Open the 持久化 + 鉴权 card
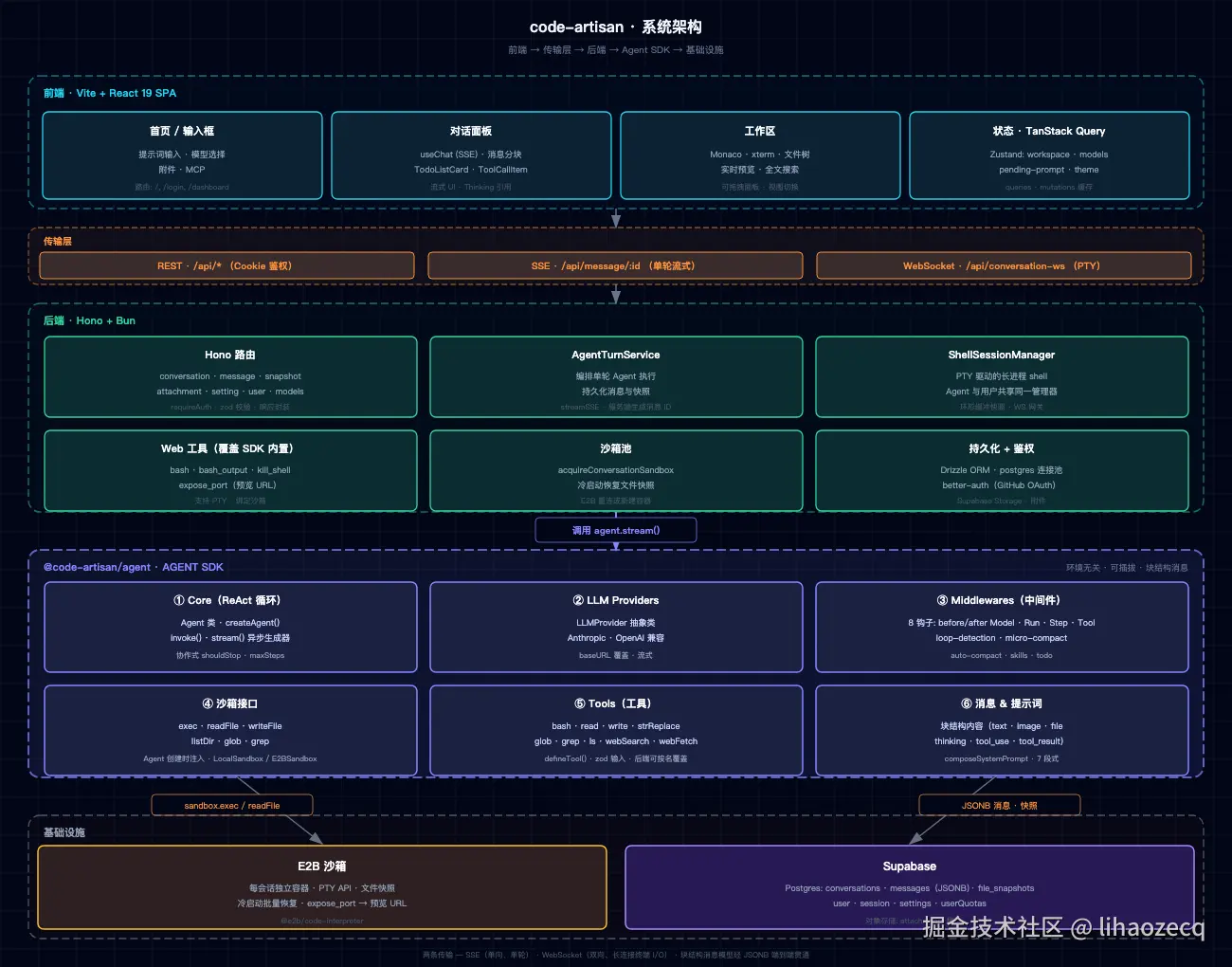 click(x=1002, y=470)
